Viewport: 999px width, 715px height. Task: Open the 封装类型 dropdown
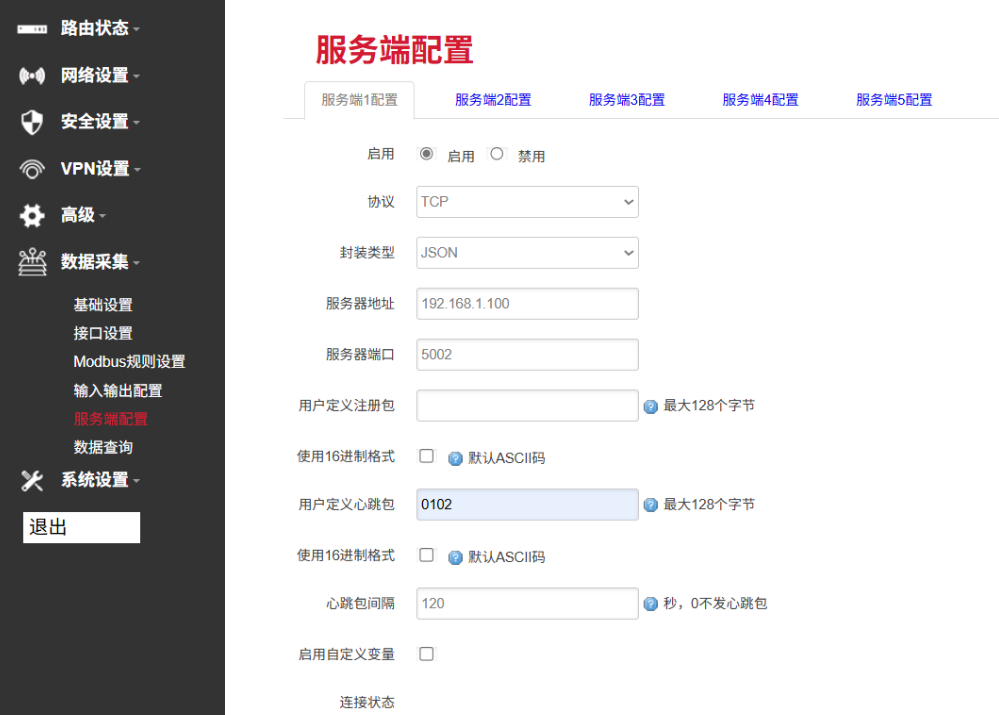[527, 253]
